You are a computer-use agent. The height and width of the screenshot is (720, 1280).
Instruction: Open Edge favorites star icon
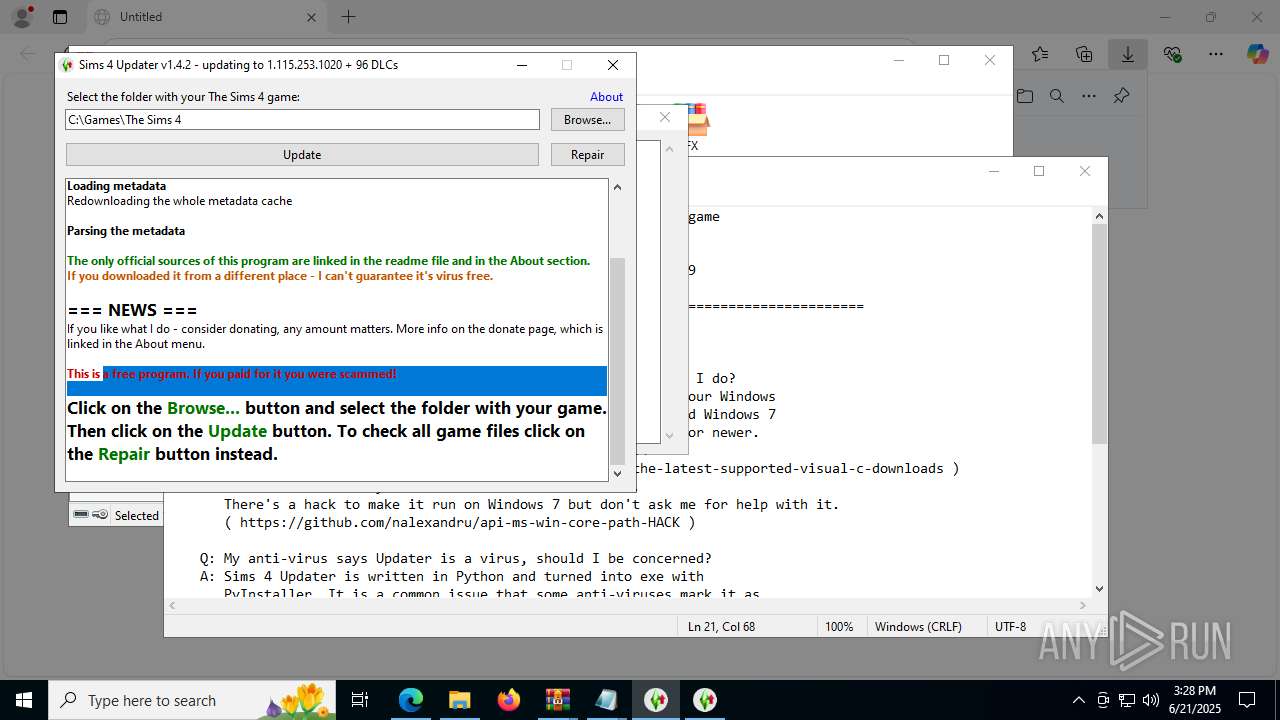pos(1040,55)
